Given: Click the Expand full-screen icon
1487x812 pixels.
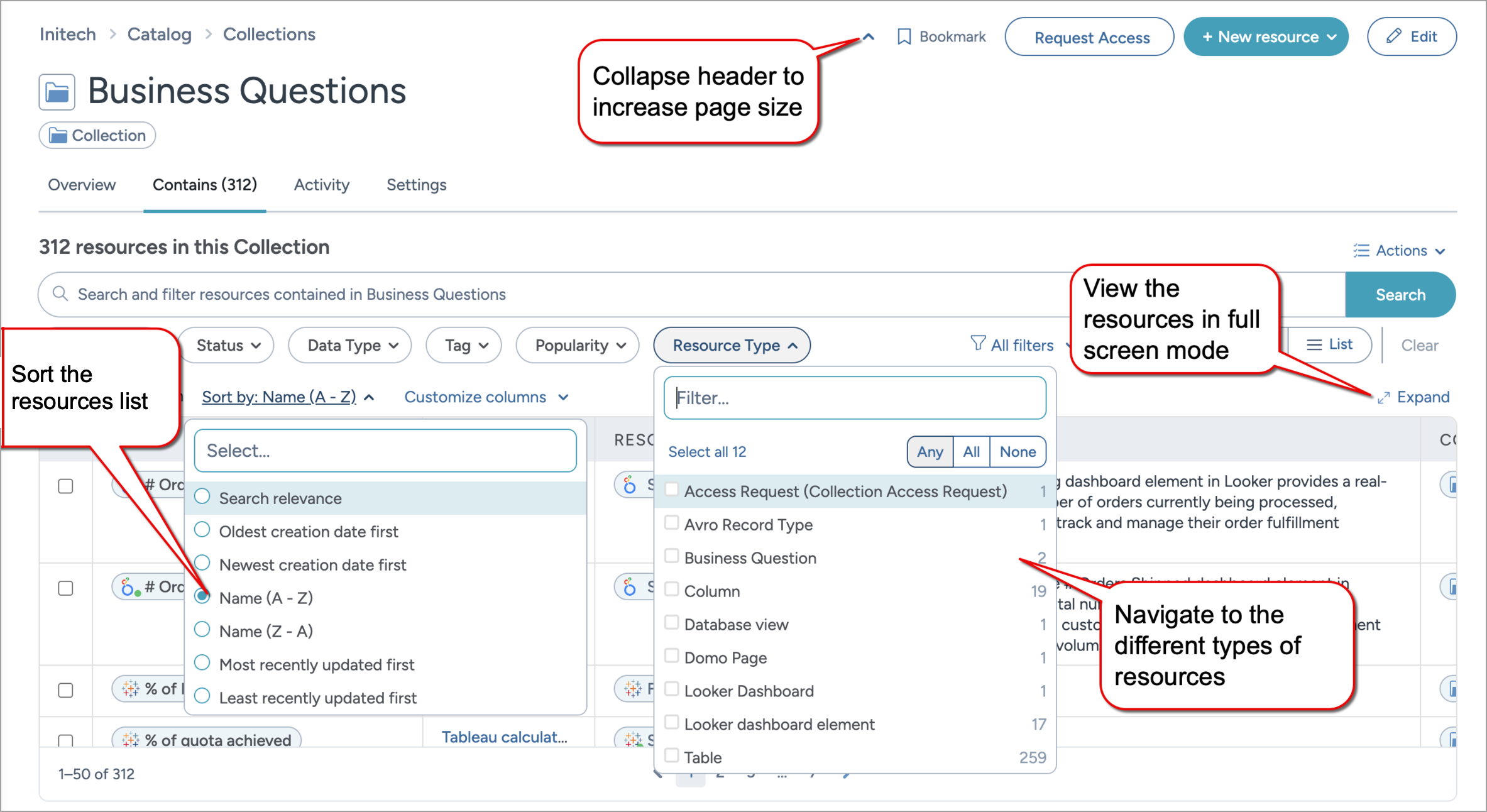Looking at the screenshot, I should point(1383,398).
